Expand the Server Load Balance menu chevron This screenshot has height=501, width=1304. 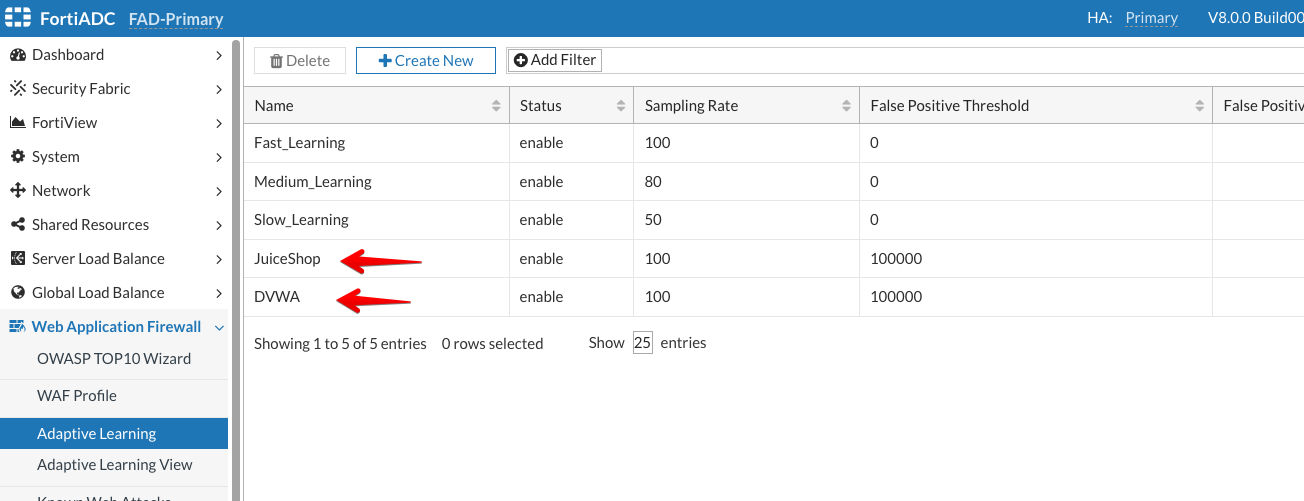coord(218,259)
